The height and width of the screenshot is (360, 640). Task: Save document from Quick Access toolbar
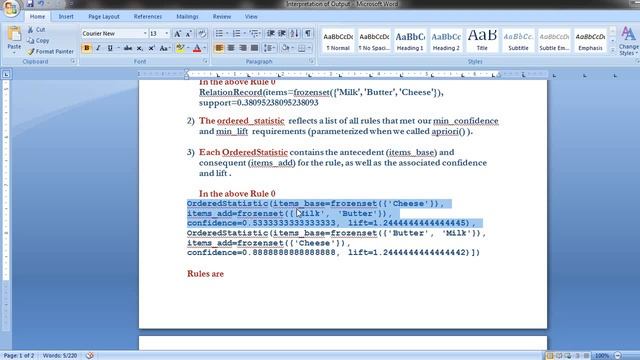pyautogui.click(x=30, y=4)
